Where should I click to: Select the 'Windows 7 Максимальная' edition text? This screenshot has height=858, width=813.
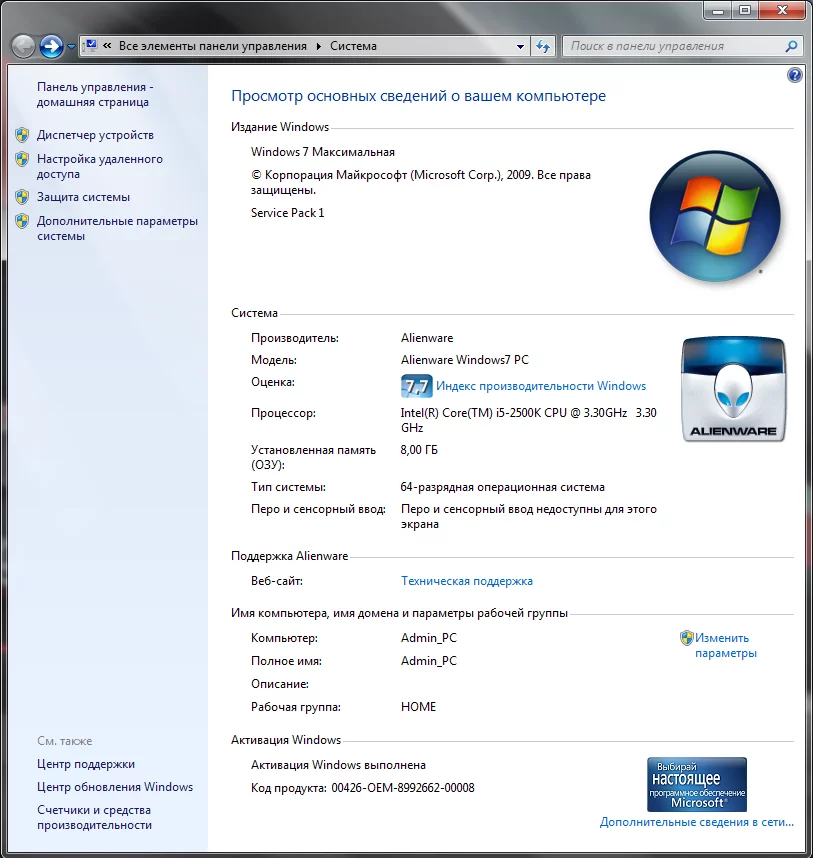click(x=323, y=152)
